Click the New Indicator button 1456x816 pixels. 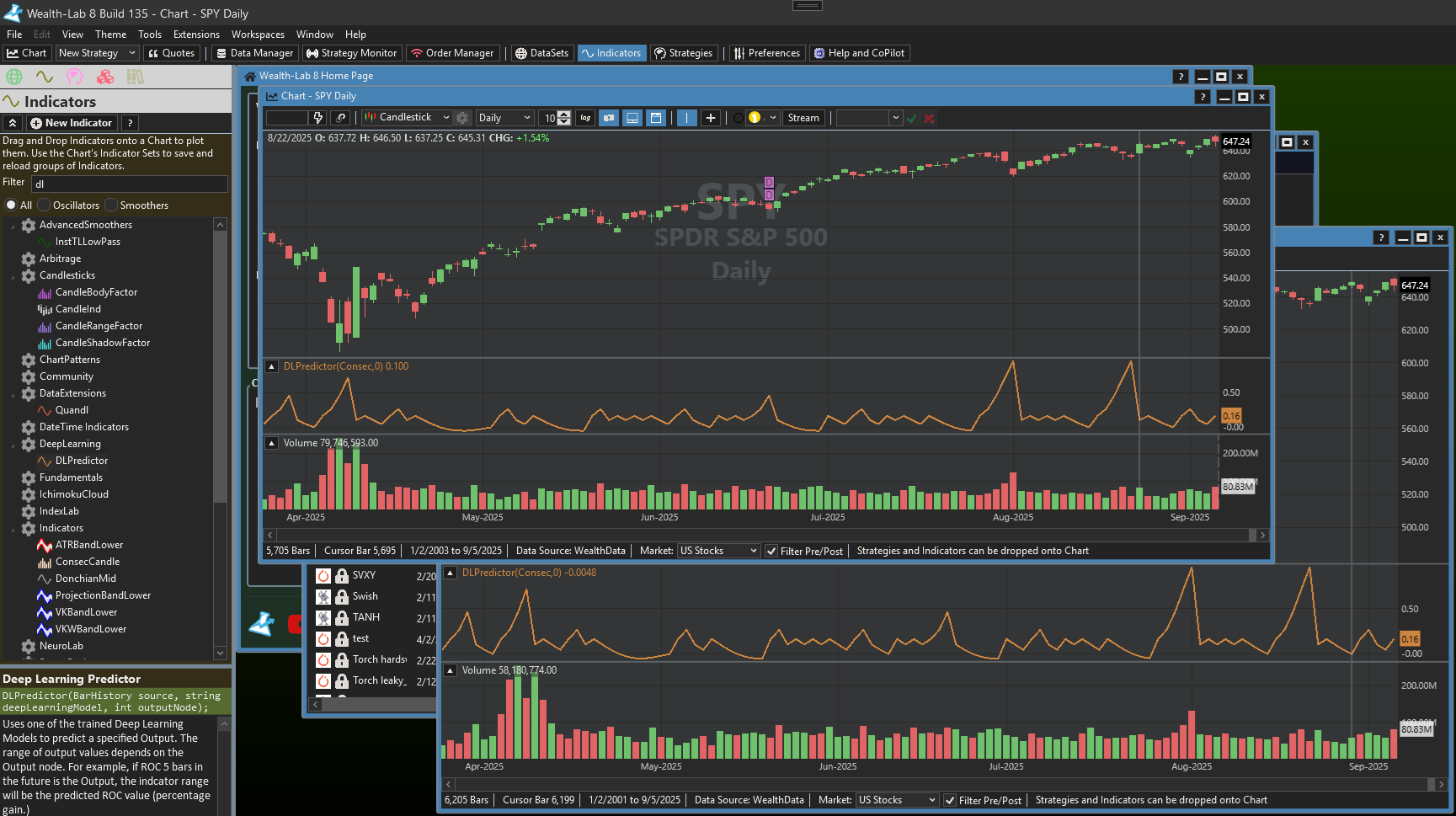[x=72, y=123]
